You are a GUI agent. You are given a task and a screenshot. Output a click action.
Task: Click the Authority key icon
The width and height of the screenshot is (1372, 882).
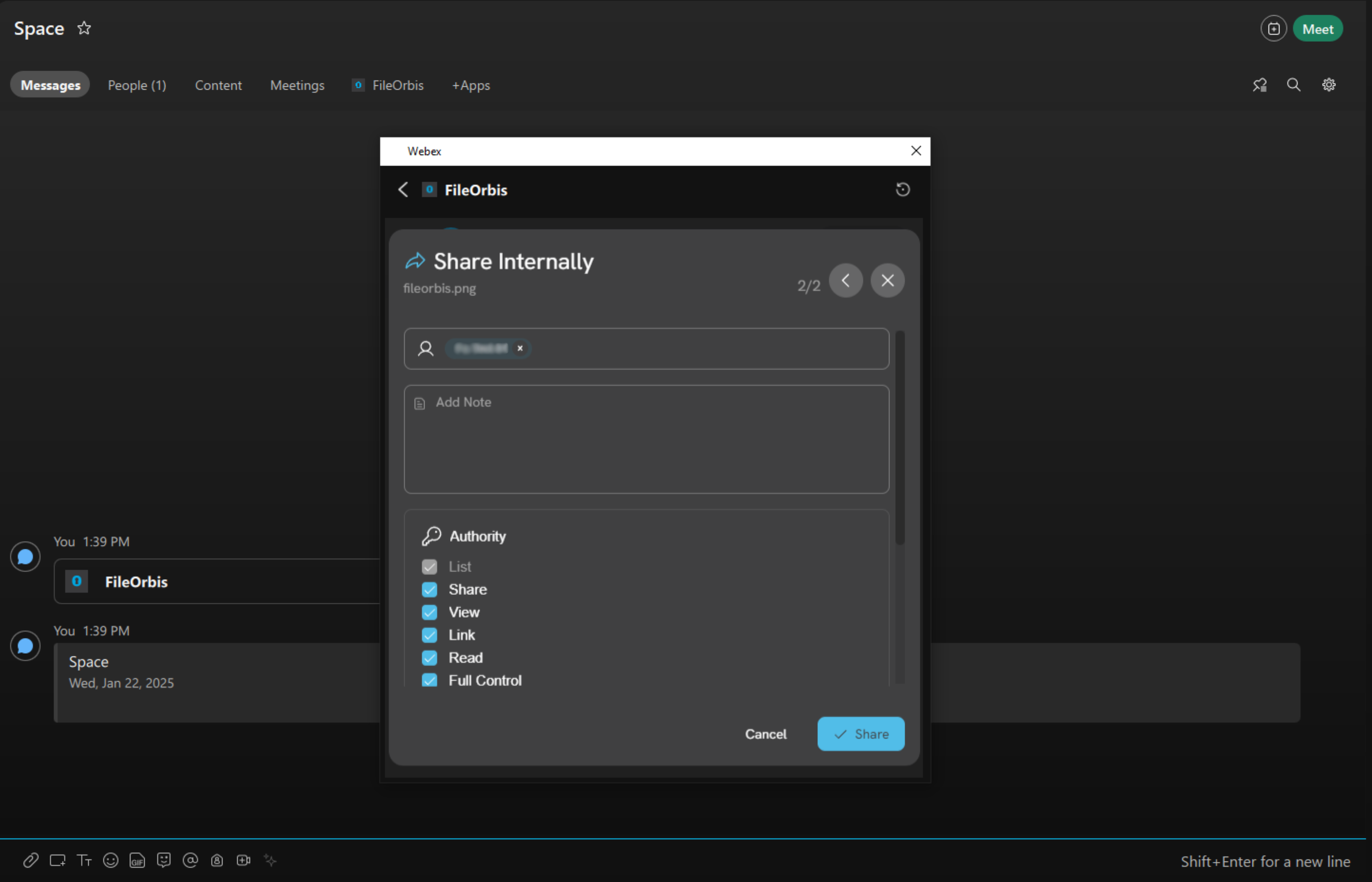click(x=431, y=536)
